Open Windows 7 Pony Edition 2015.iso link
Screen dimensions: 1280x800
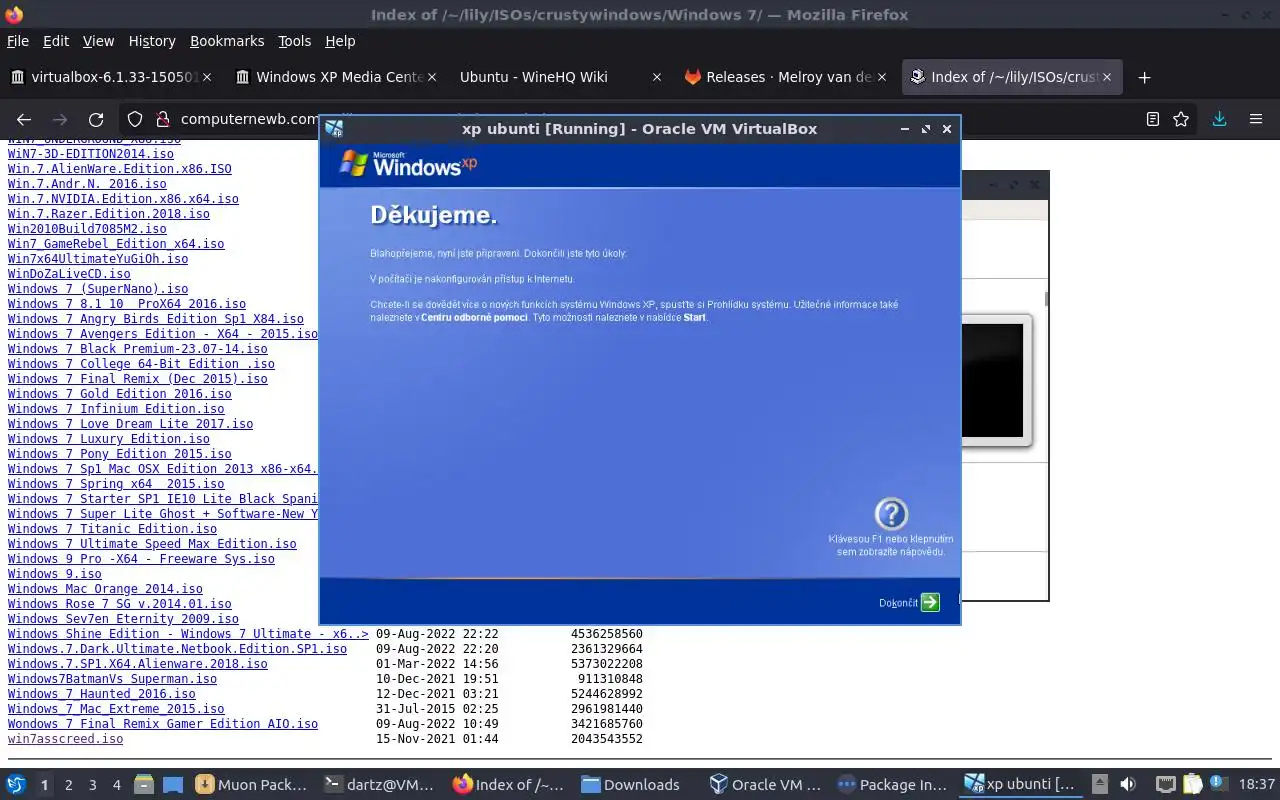click(x=120, y=454)
